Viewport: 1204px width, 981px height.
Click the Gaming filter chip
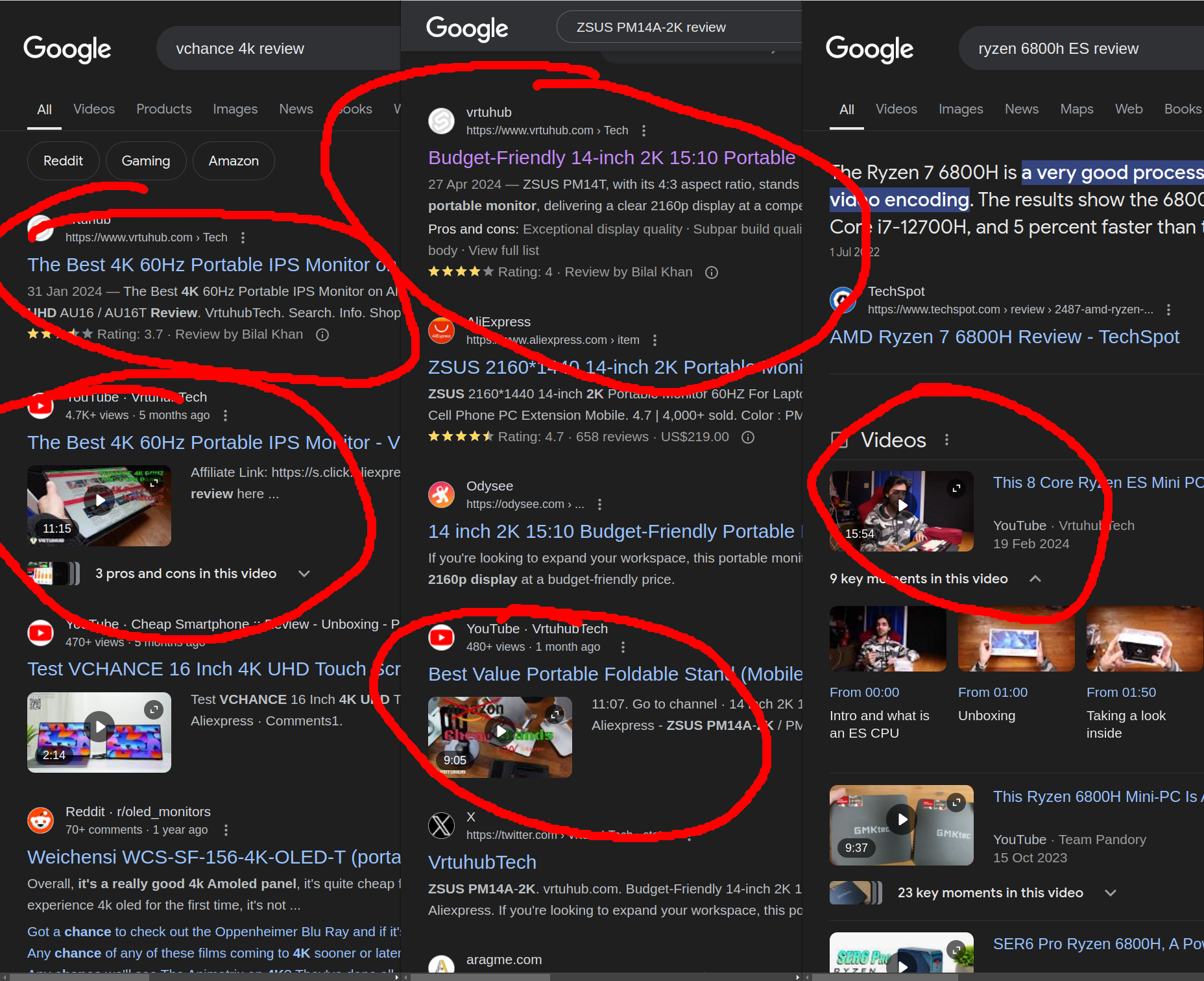[146, 161]
